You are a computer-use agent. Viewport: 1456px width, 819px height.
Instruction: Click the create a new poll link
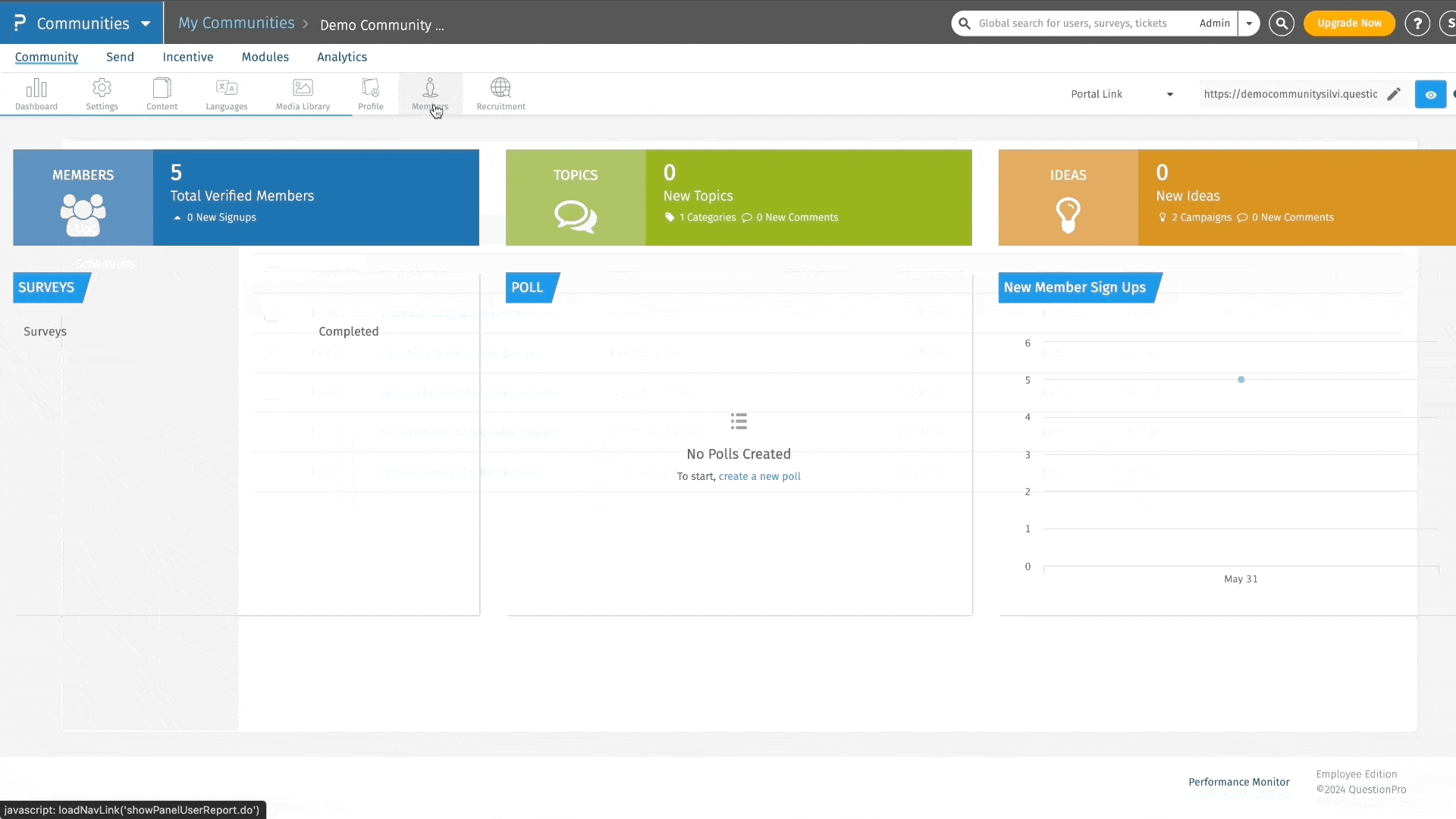click(759, 476)
